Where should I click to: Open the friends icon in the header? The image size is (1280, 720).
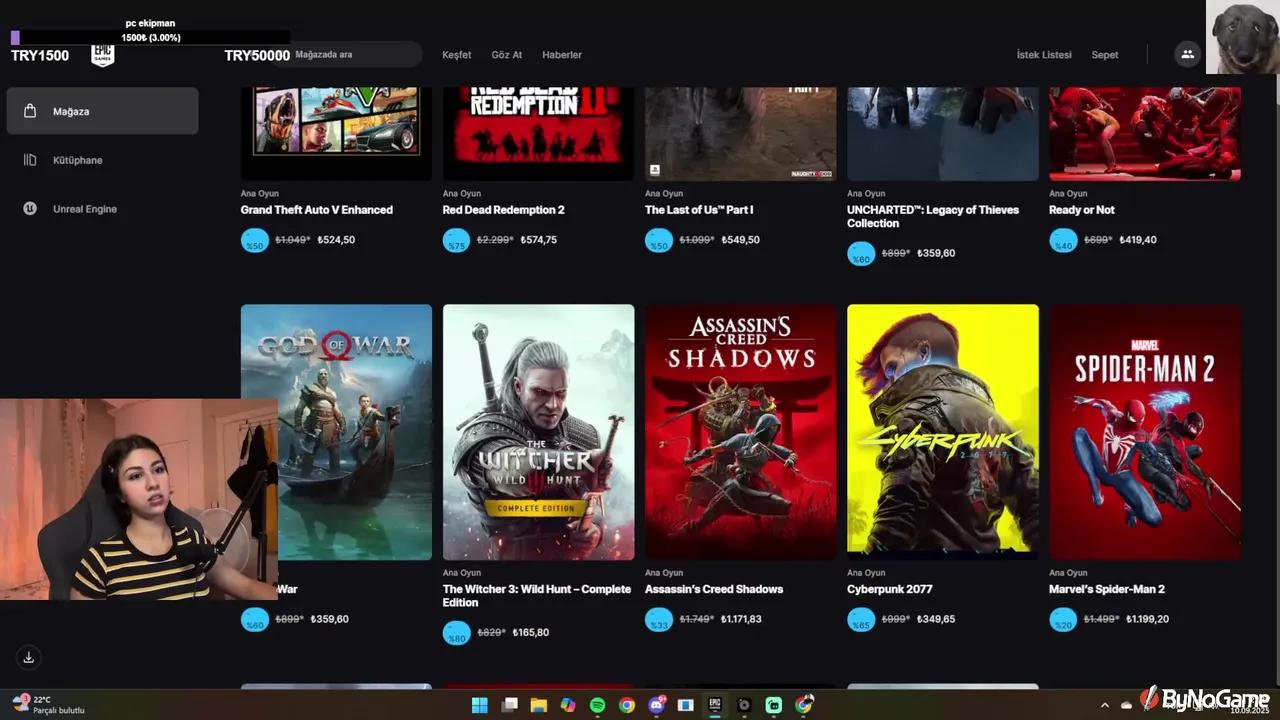pos(1187,55)
